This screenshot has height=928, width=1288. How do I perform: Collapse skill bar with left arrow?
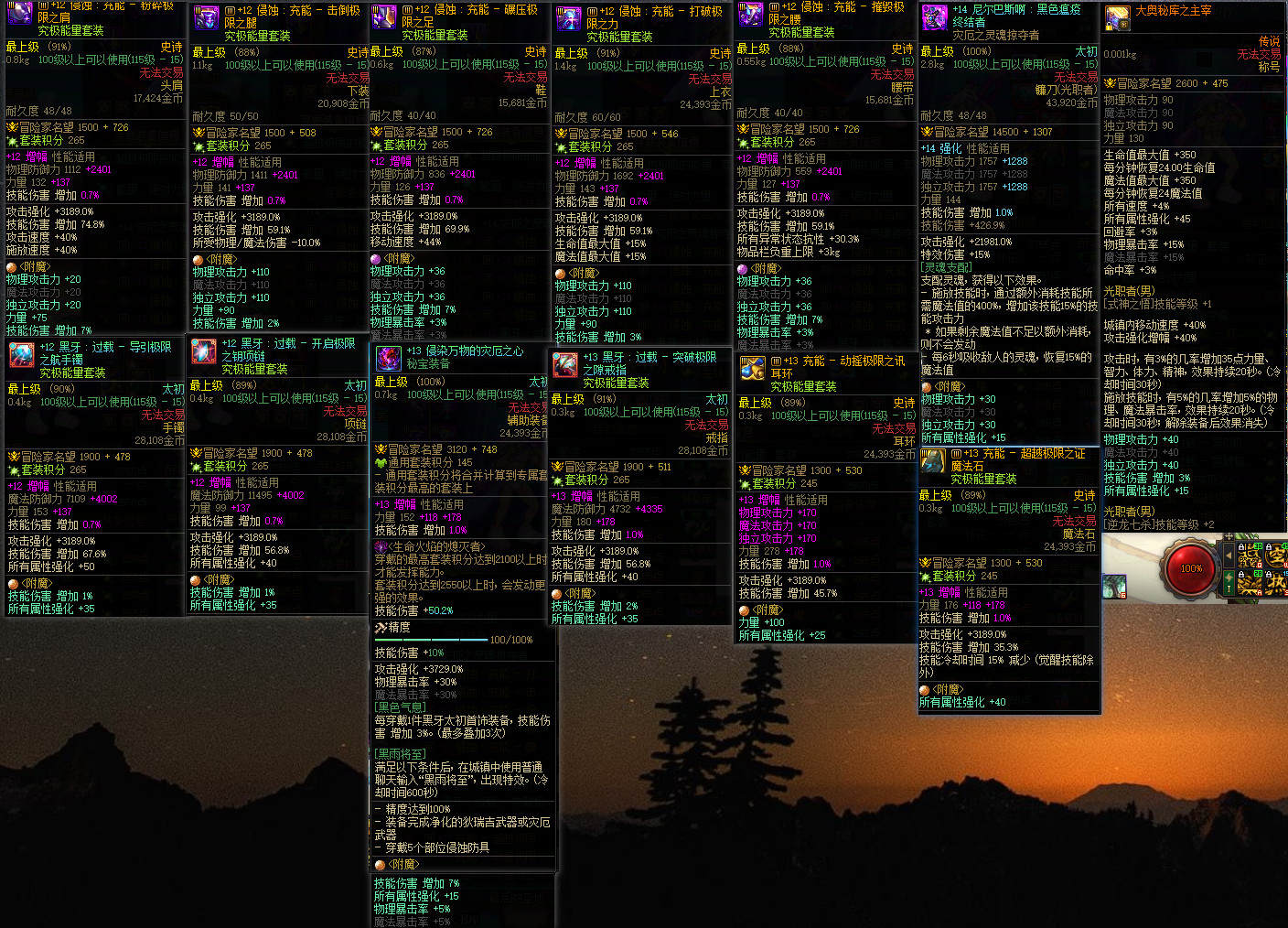tap(1229, 556)
